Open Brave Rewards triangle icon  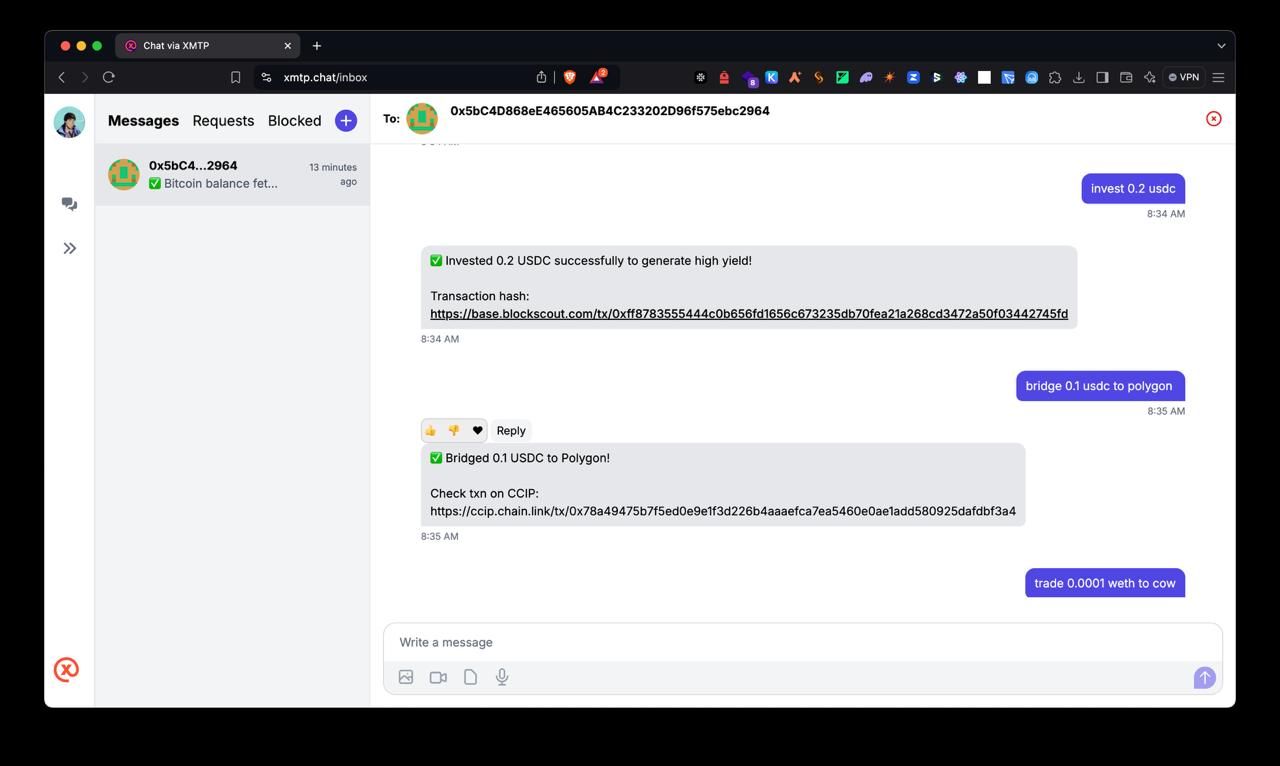tap(597, 76)
